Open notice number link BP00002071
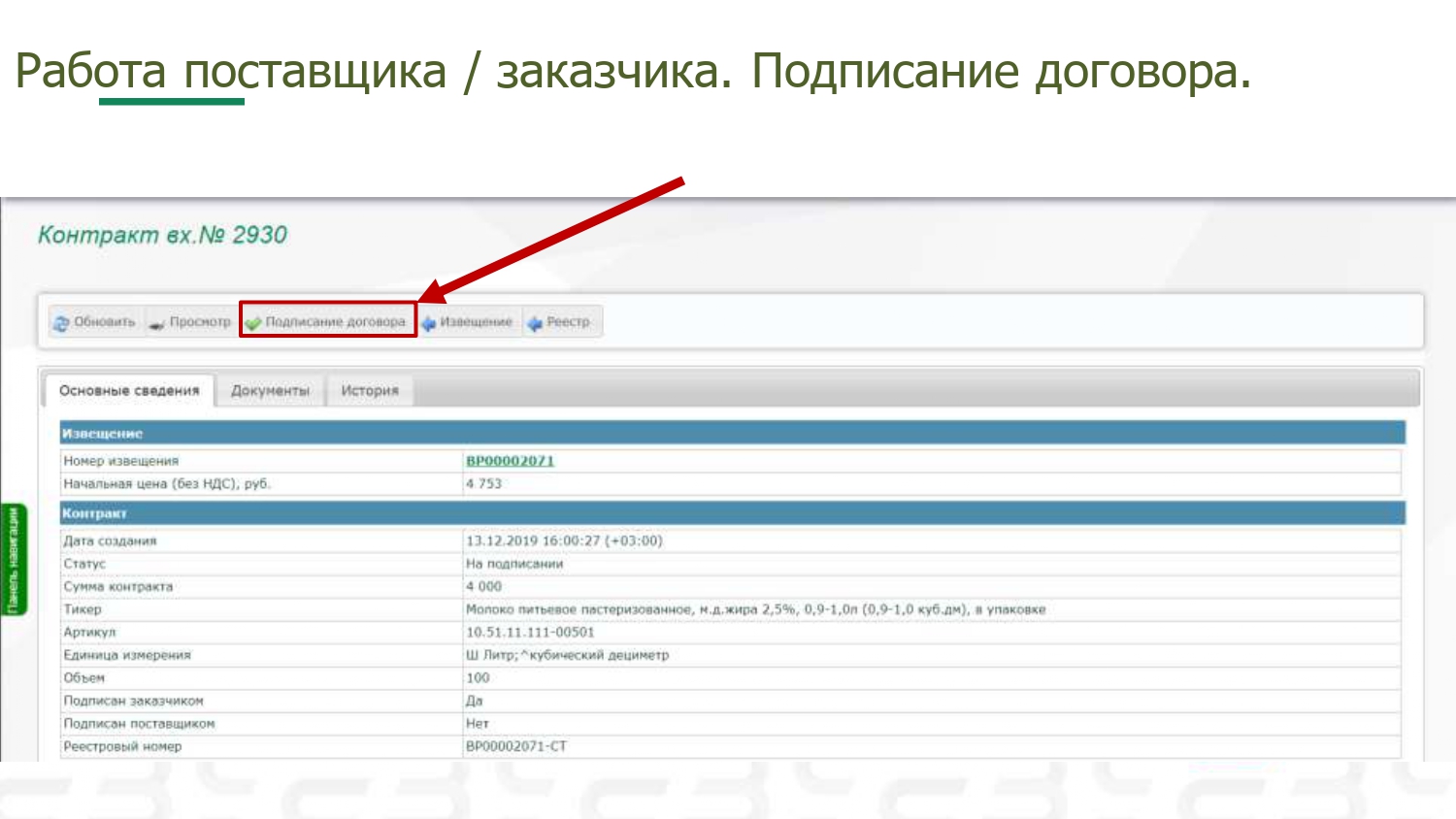The image size is (1456, 819). [x=510, y=461]
